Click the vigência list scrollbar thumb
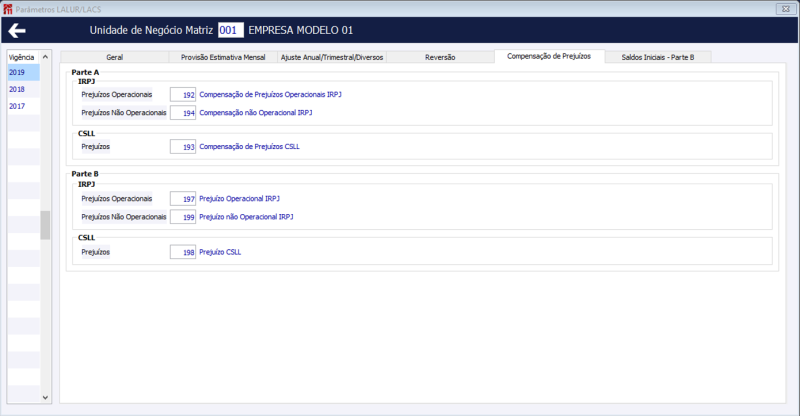 (45, 225)
